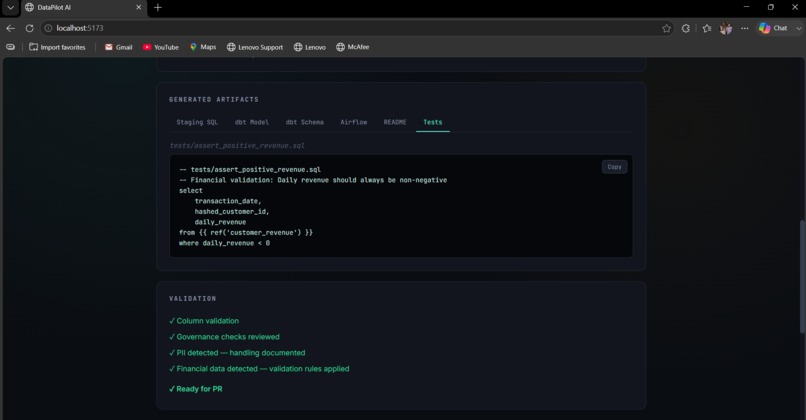Add page to favorites with star icon
806x420 pixels.
point(667,28)
